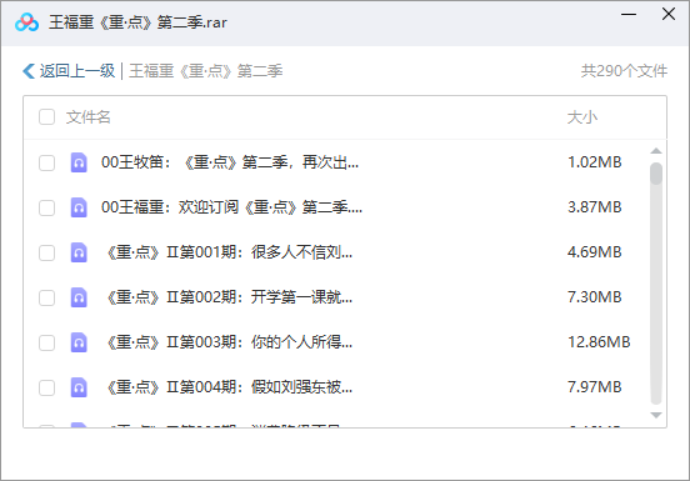Click the 王福重《重·点》第二季 breadcrumb
The image size is (690, 481).
click(206, 71)
